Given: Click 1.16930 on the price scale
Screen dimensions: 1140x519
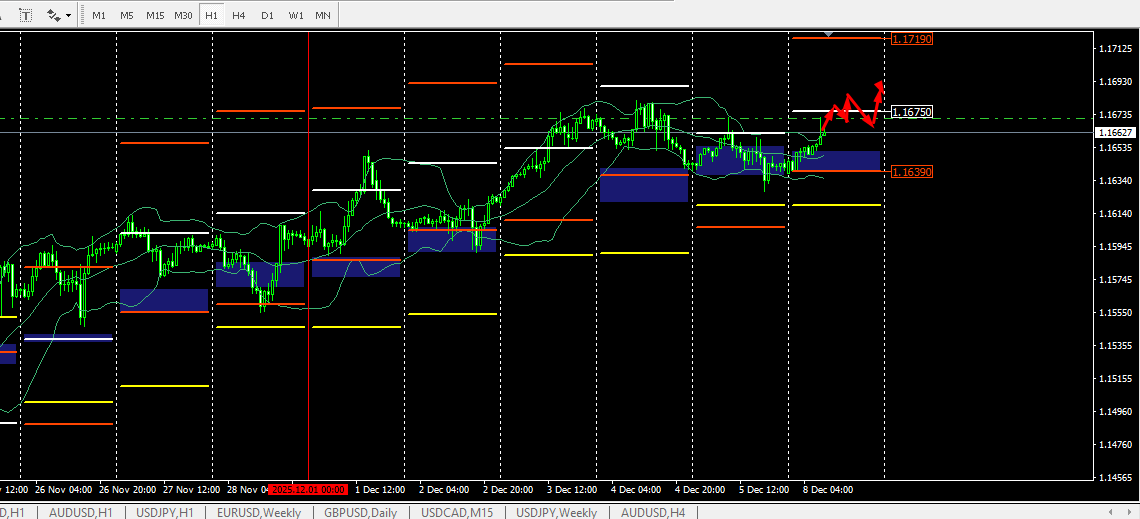Looking at the screenshot, I should click(x=1116, y=81).
